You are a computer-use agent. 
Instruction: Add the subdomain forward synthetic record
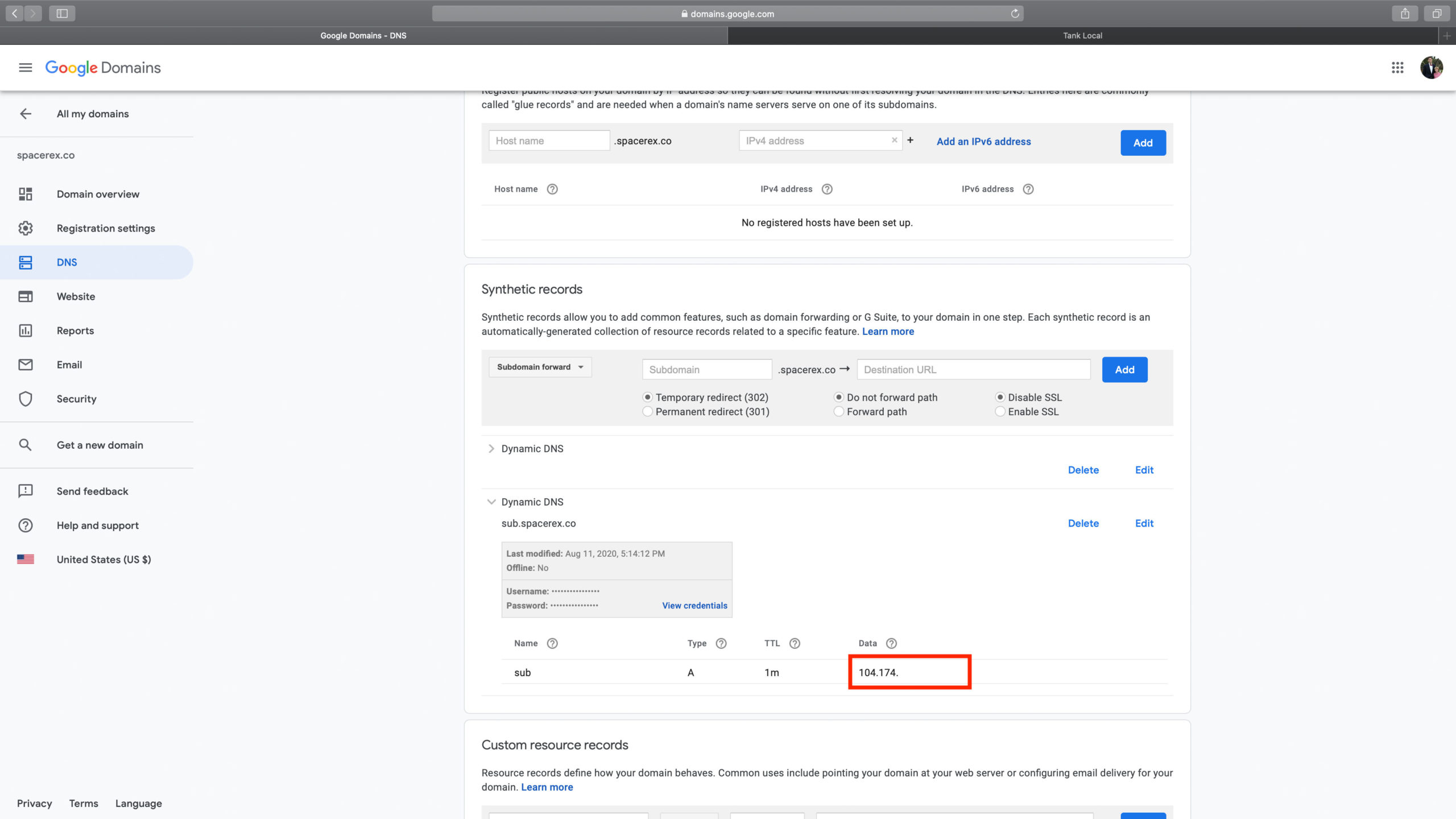[x=1124, y=370]
